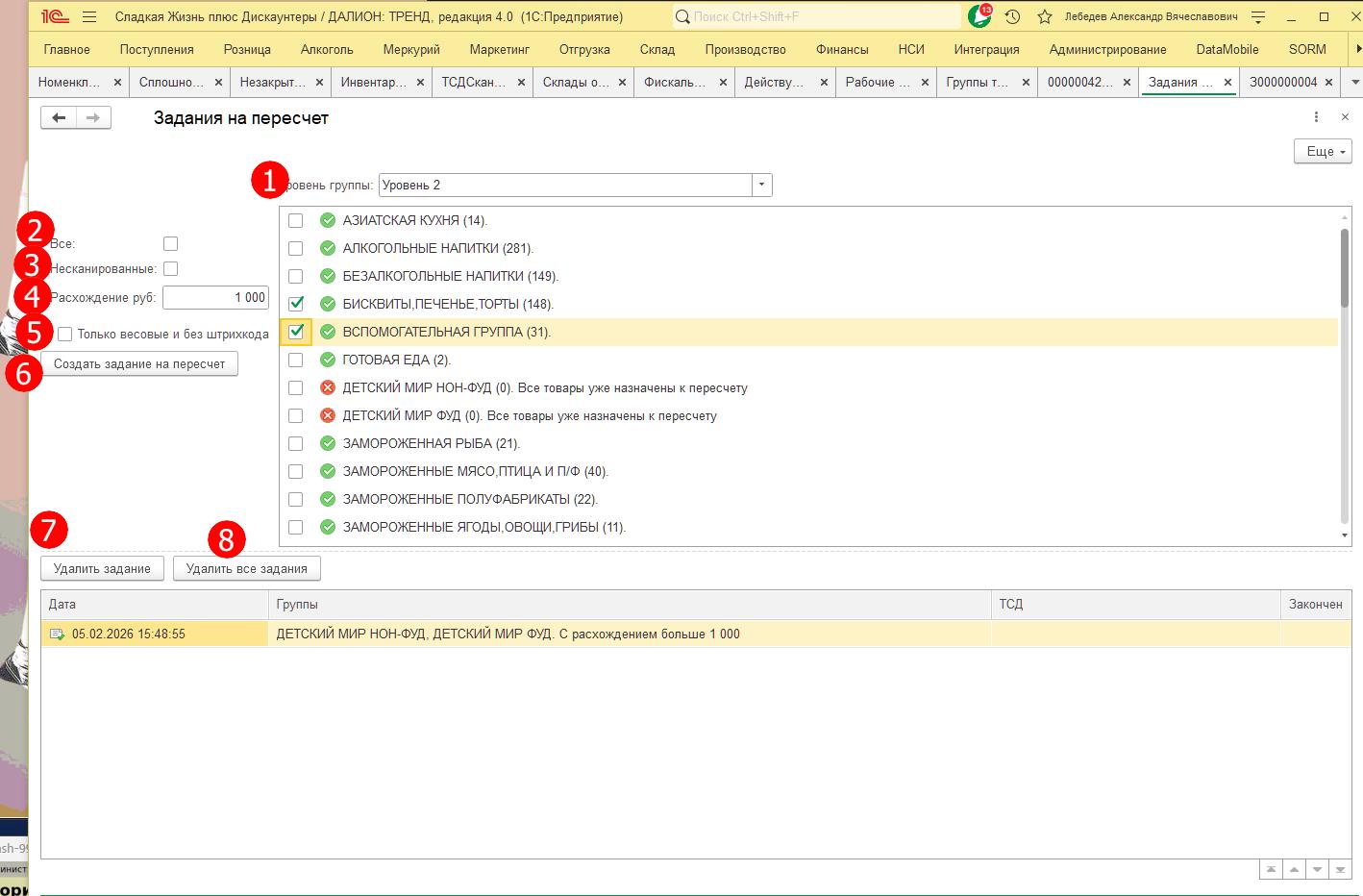
Task: Click the Расхождение руб input field
Action: [215, 298]
